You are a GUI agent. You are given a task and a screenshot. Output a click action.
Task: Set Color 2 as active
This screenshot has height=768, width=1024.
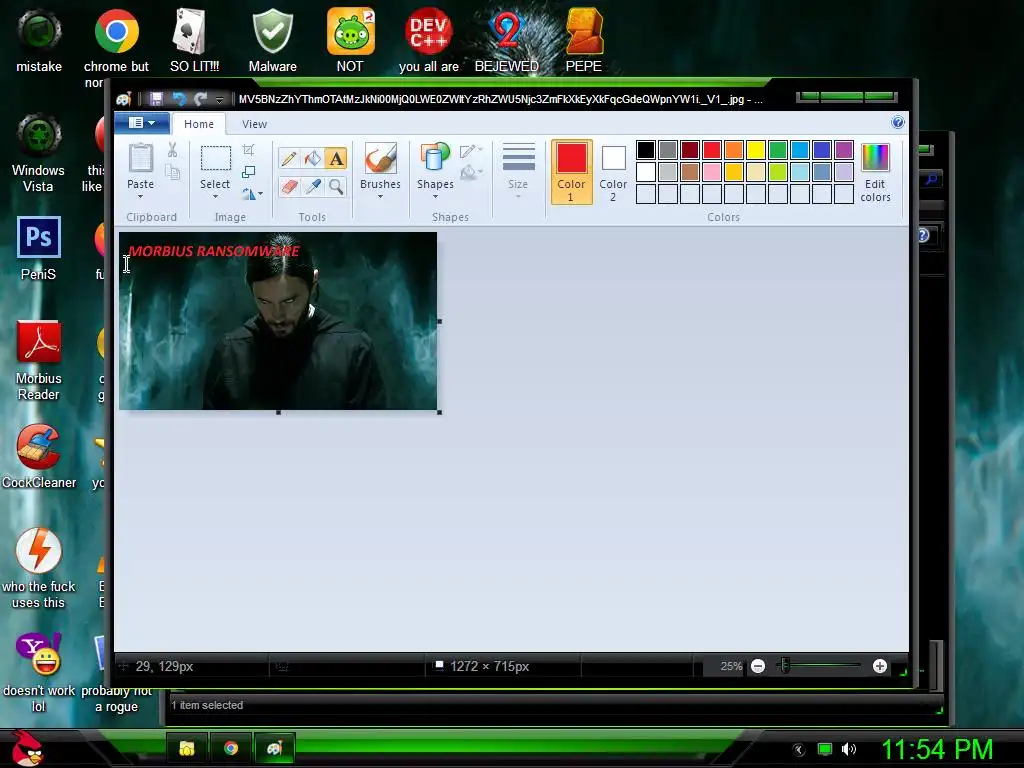[x=613, y=172]
